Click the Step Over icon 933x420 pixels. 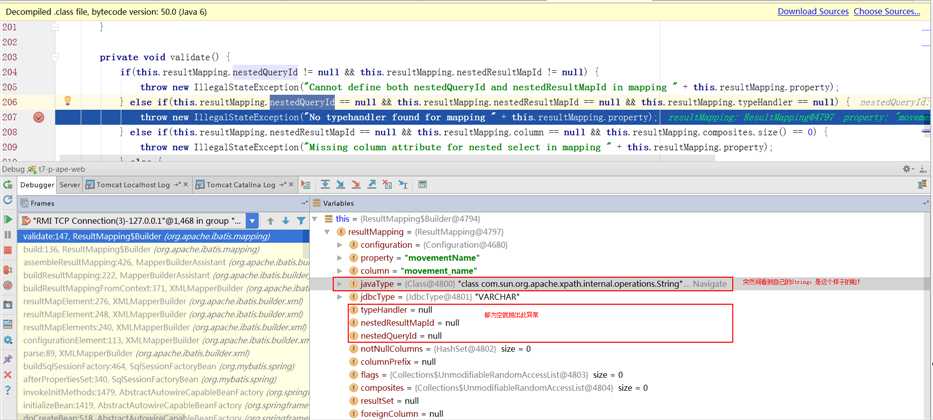tap(325, 185)
